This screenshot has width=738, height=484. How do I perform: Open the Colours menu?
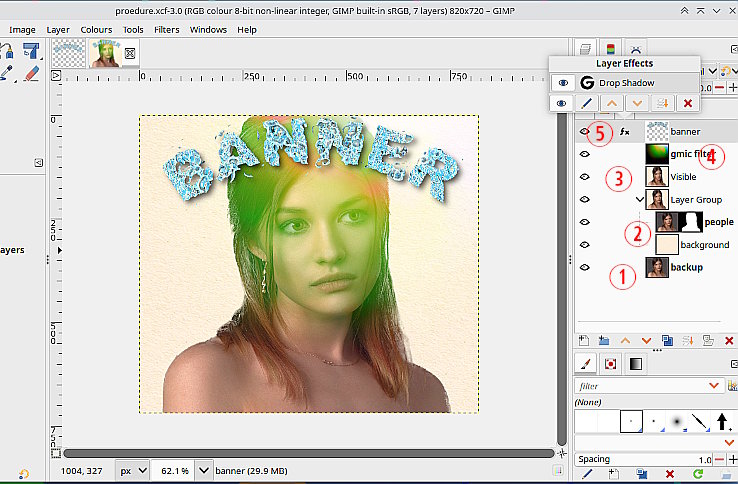(96, 30)
